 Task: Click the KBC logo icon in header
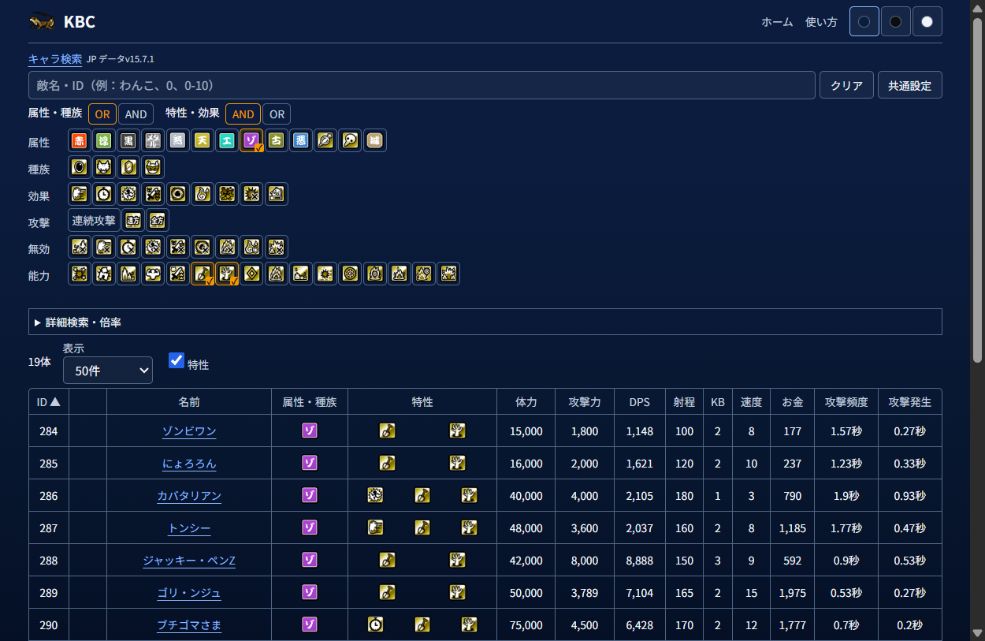coord(42,22)
